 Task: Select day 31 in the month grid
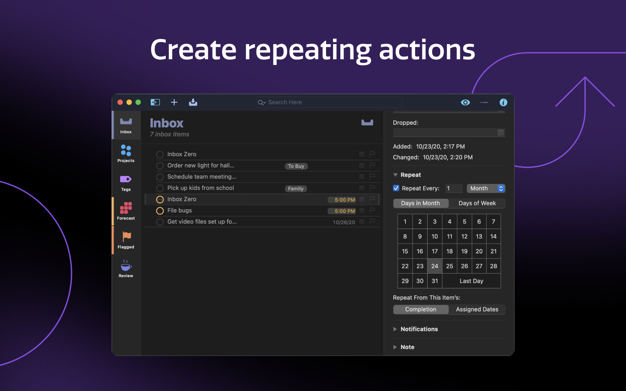click(x=434, y=281)
